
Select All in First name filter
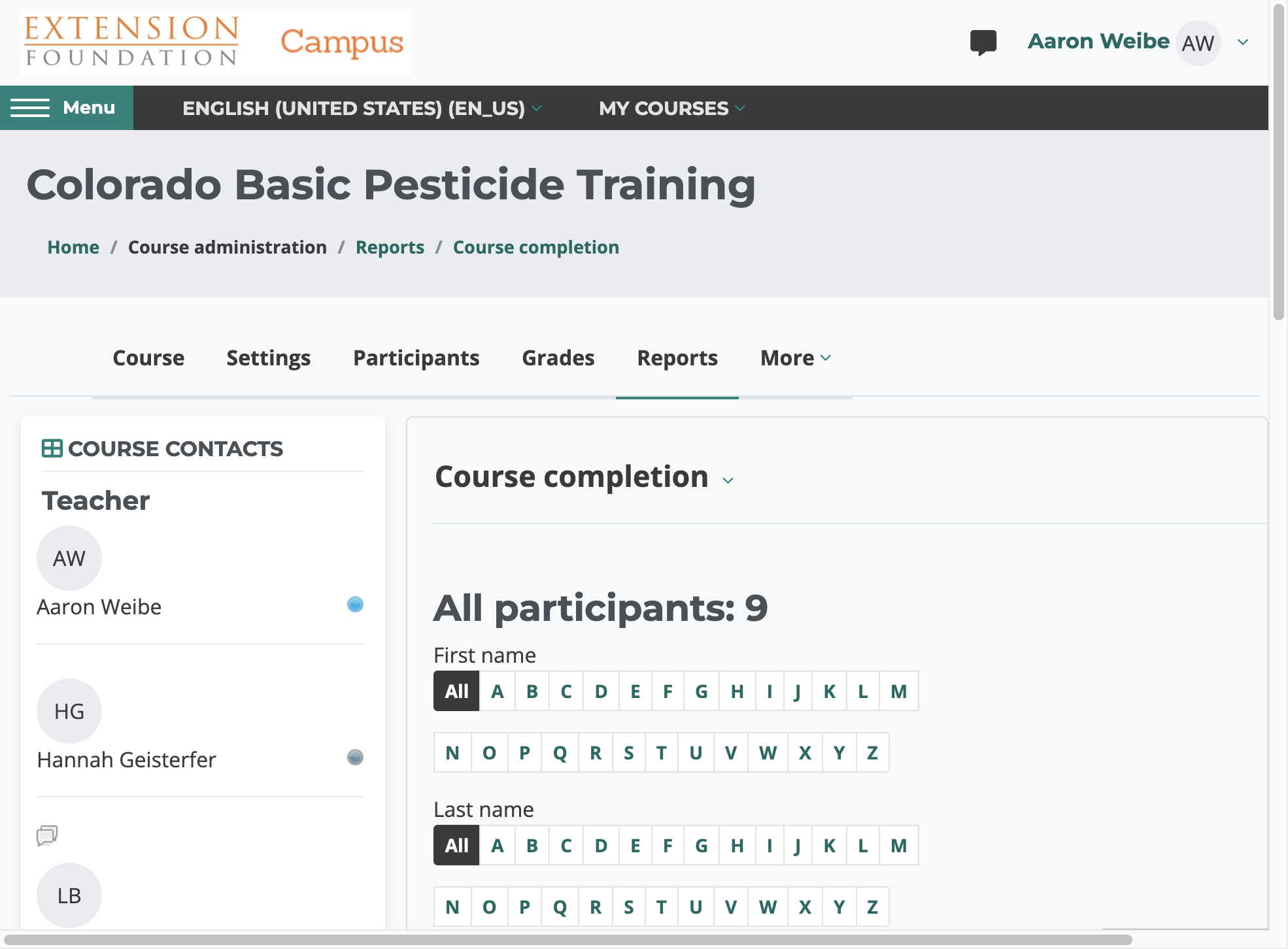click(456, 691)
